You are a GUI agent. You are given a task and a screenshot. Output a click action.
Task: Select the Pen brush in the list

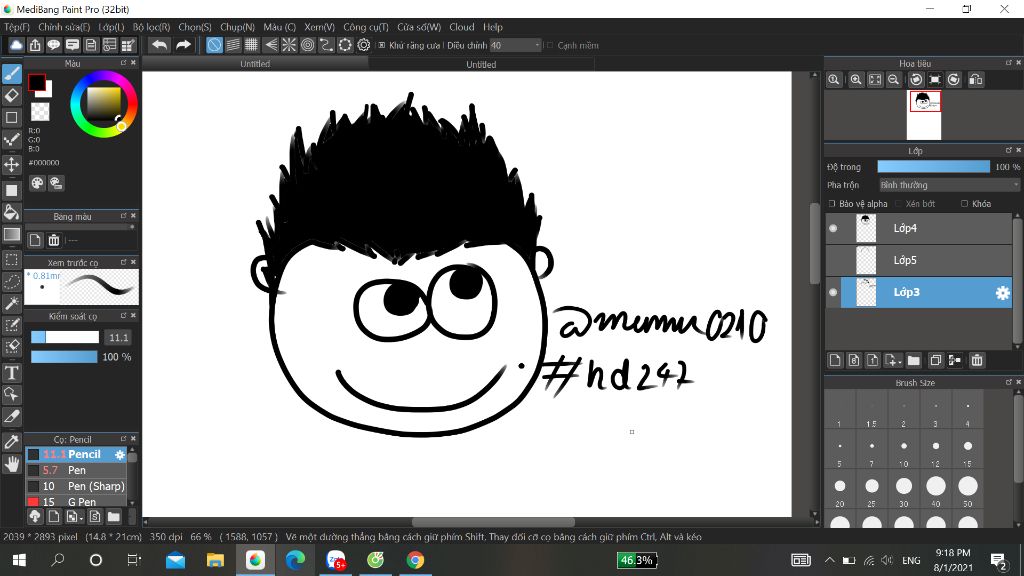point(76,470)
